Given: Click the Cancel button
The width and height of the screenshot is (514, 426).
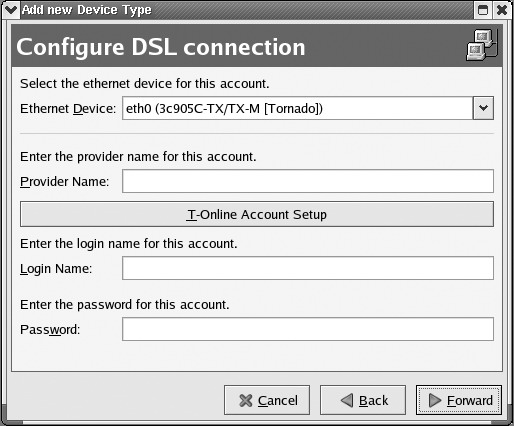Looking at the screenshot, I should 267,400.
